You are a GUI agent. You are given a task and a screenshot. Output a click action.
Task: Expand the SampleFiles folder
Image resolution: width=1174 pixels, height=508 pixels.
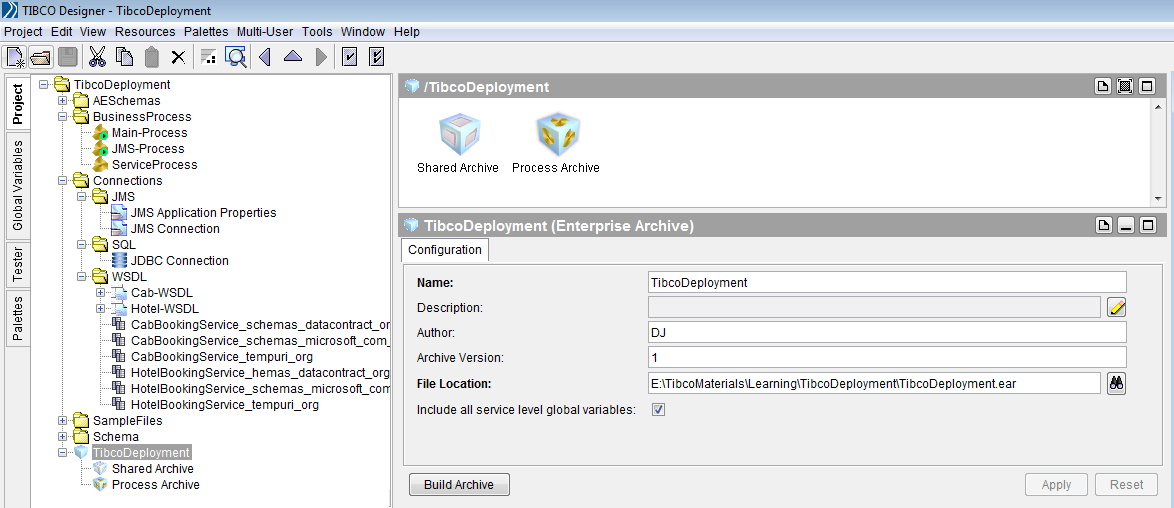[x=62, y=421]
